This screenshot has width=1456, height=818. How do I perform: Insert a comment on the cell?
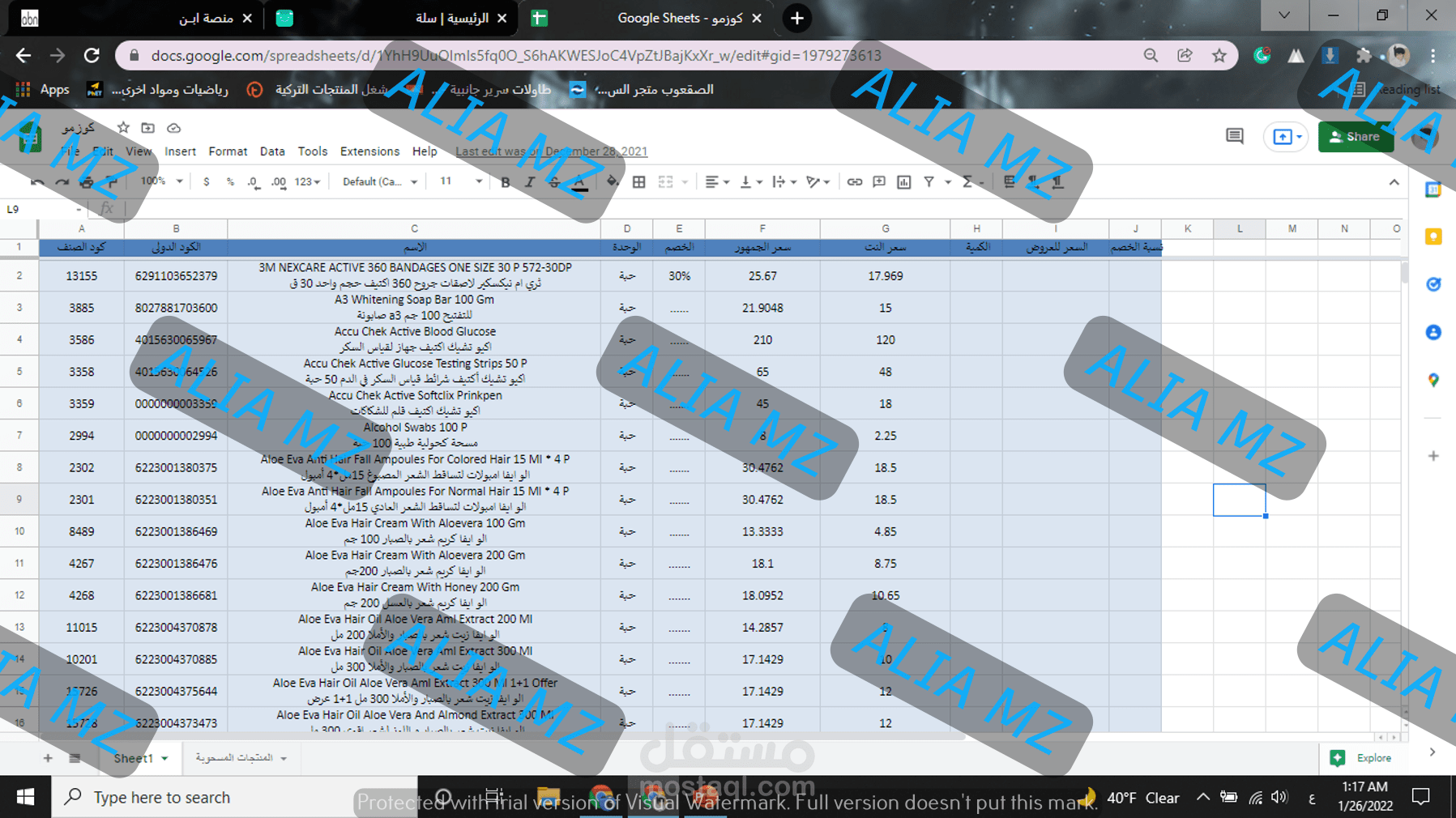pos(879,182)
